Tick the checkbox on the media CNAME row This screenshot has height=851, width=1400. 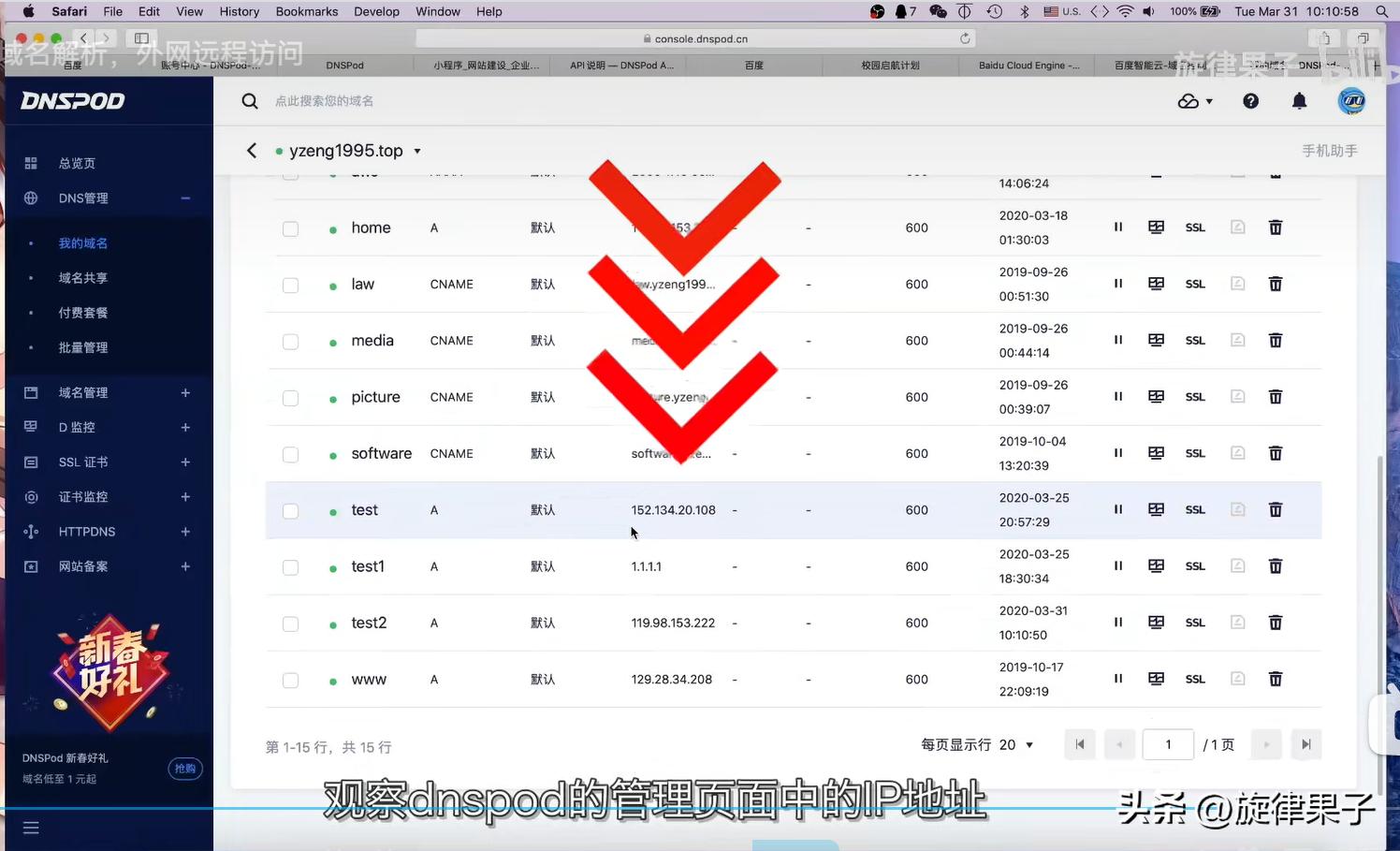[290, 341]
